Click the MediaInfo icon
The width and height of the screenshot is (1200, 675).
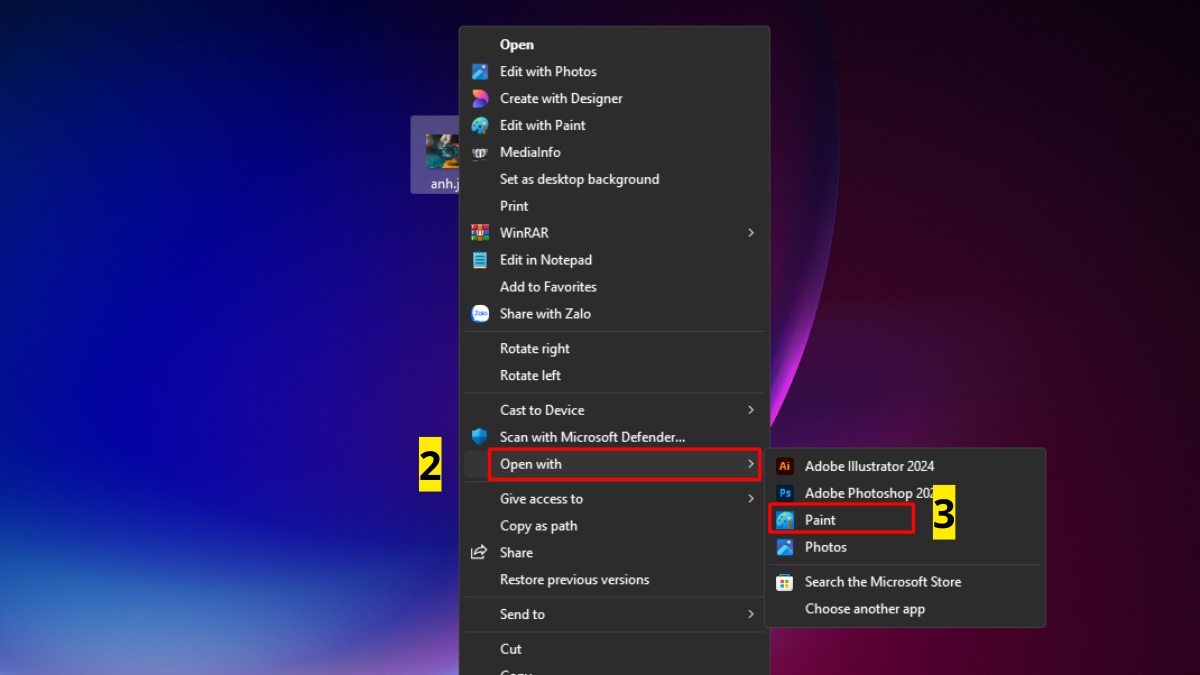pos(481,152)
